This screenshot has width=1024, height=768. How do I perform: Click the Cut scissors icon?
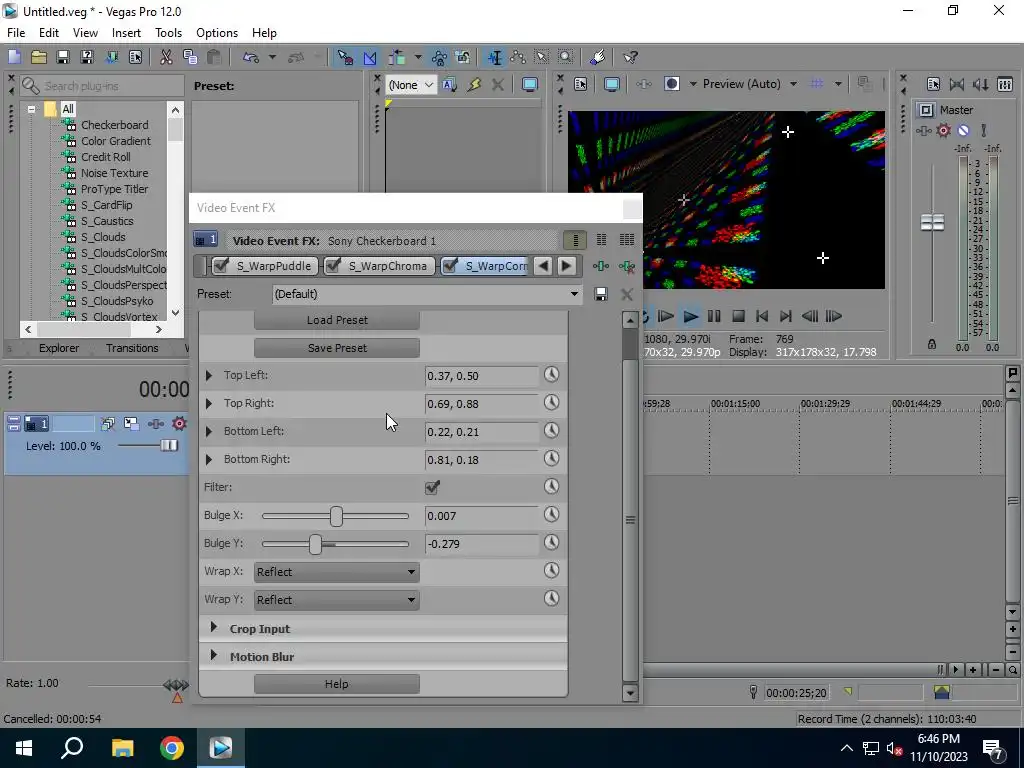click(166, 57)
